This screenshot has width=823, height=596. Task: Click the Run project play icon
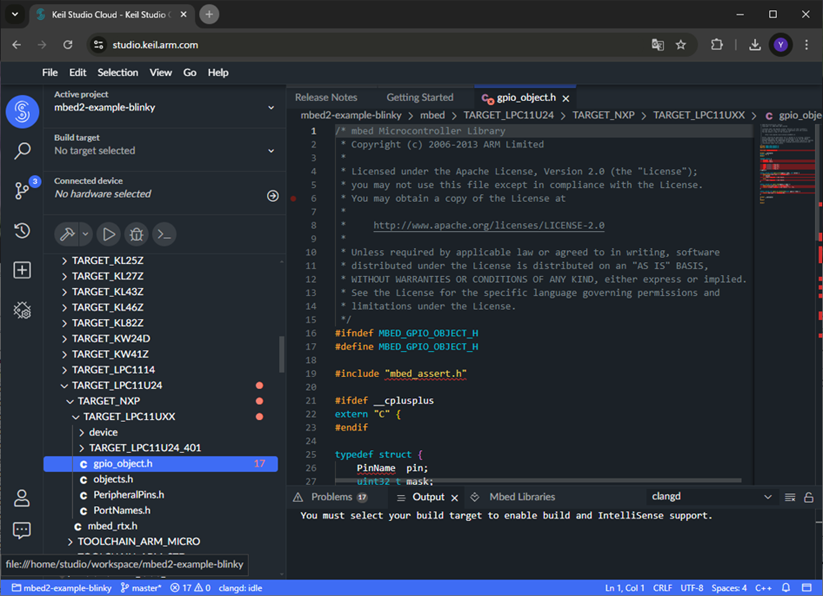[109, 234]
